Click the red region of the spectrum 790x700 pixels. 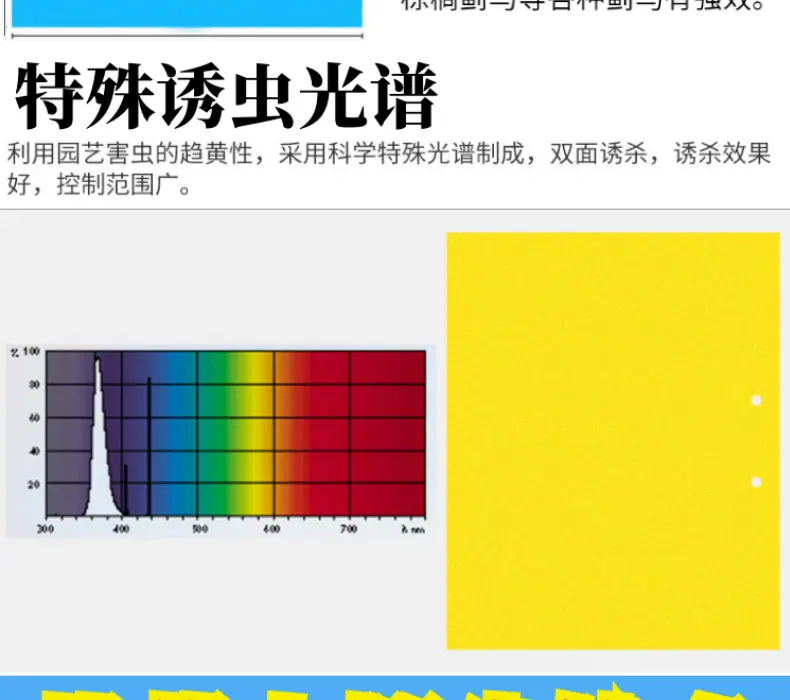(368, 433)
